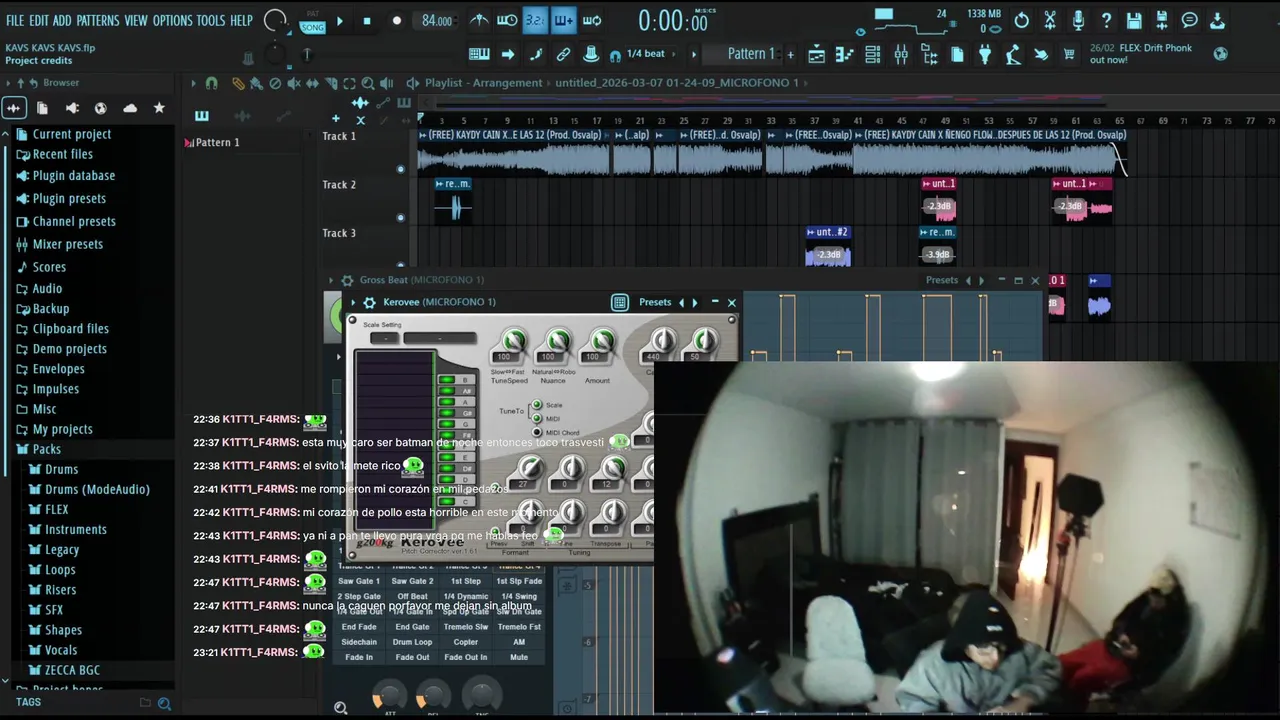This screenshot has height=720, width=1280.
Task: Click the save project floppy icon
Action: pos(1134,20)
